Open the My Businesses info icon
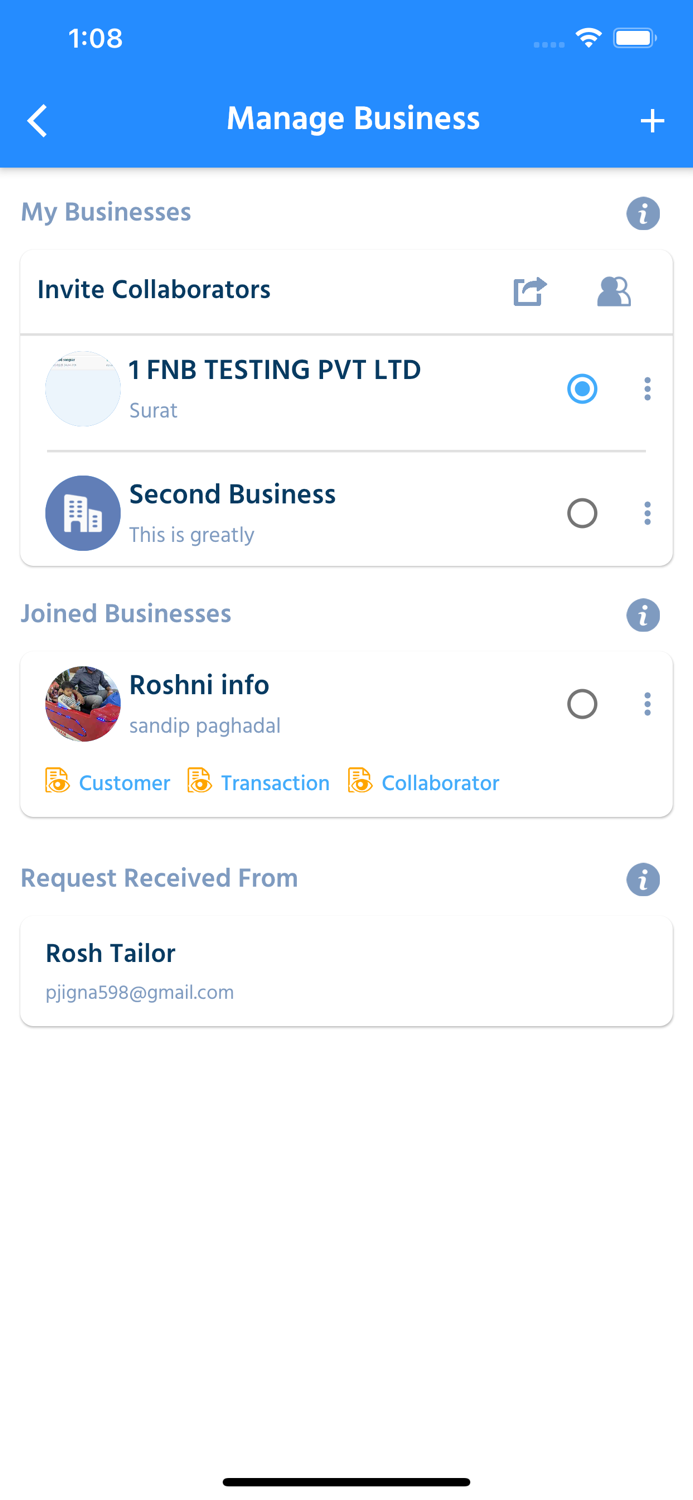693x1500 pixels. coord(643,213)
